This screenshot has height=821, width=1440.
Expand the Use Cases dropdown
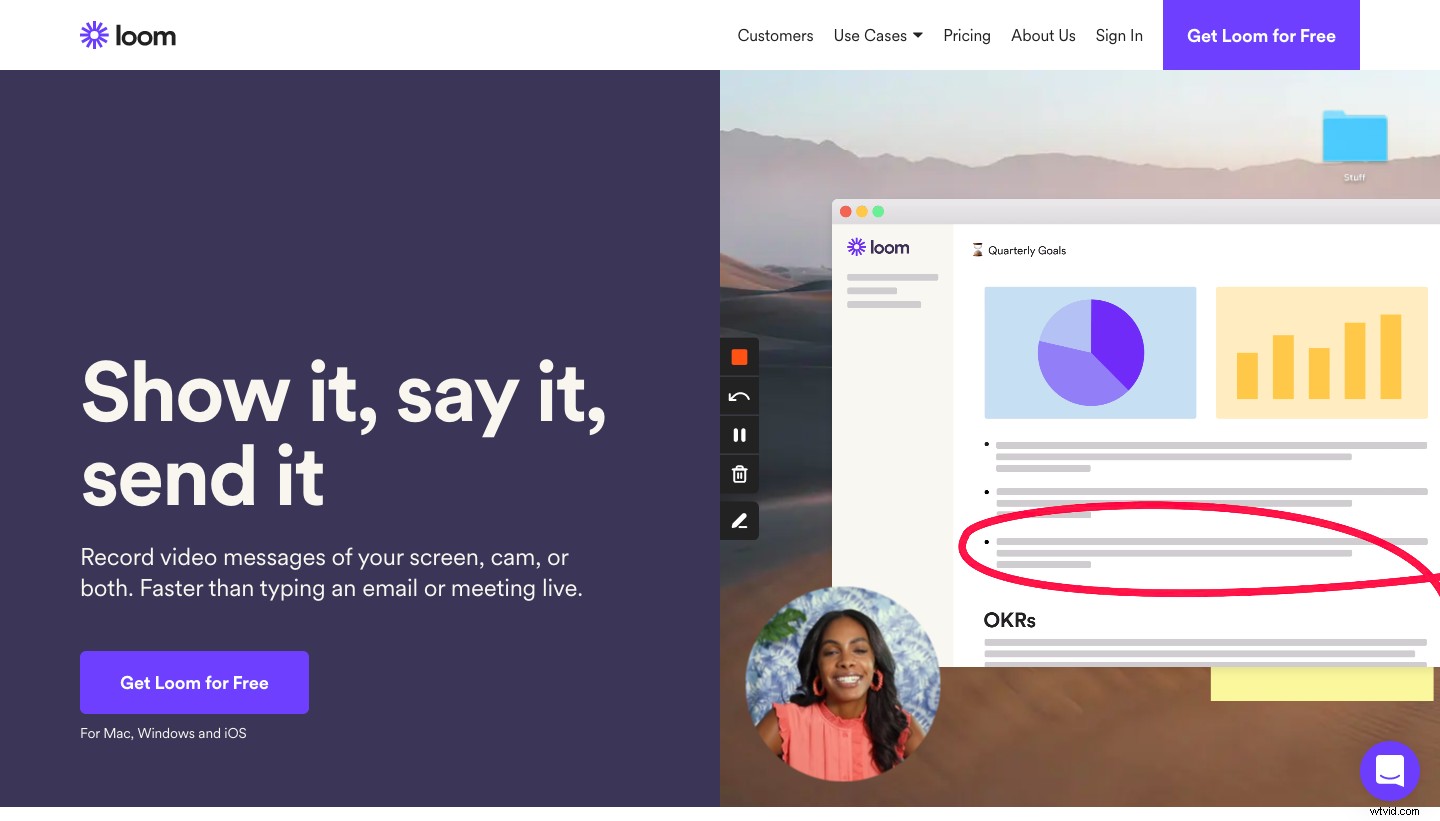click(x=877, y=36)
